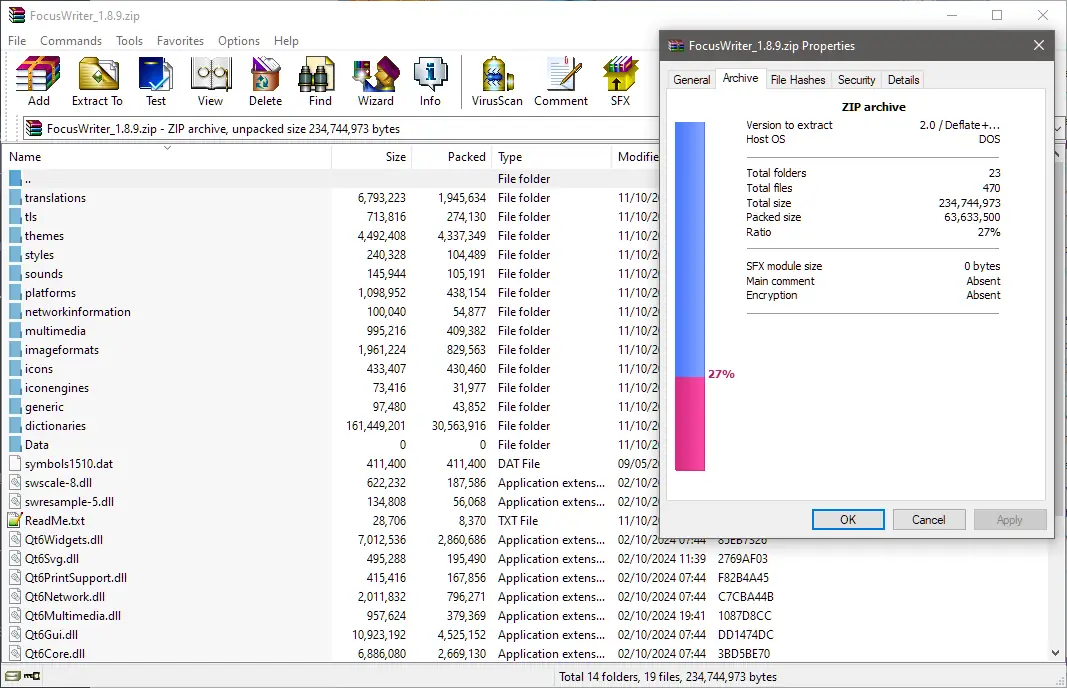The width and height of the screenshot is (1067, 688).
Task: Click the address bar archive path
Action: 223,129
